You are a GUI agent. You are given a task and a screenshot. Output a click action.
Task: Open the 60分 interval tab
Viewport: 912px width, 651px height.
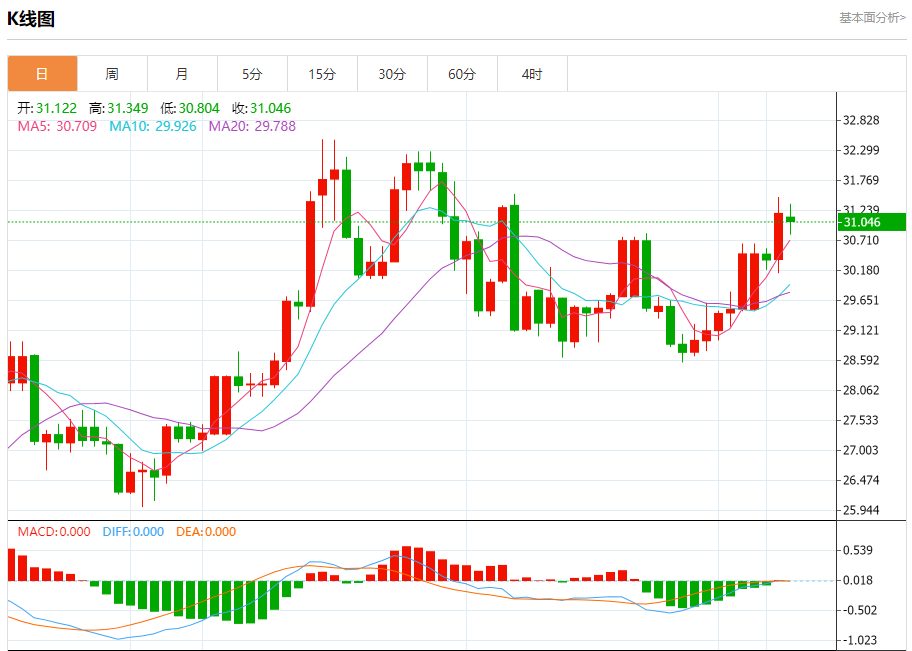point(462,74)
